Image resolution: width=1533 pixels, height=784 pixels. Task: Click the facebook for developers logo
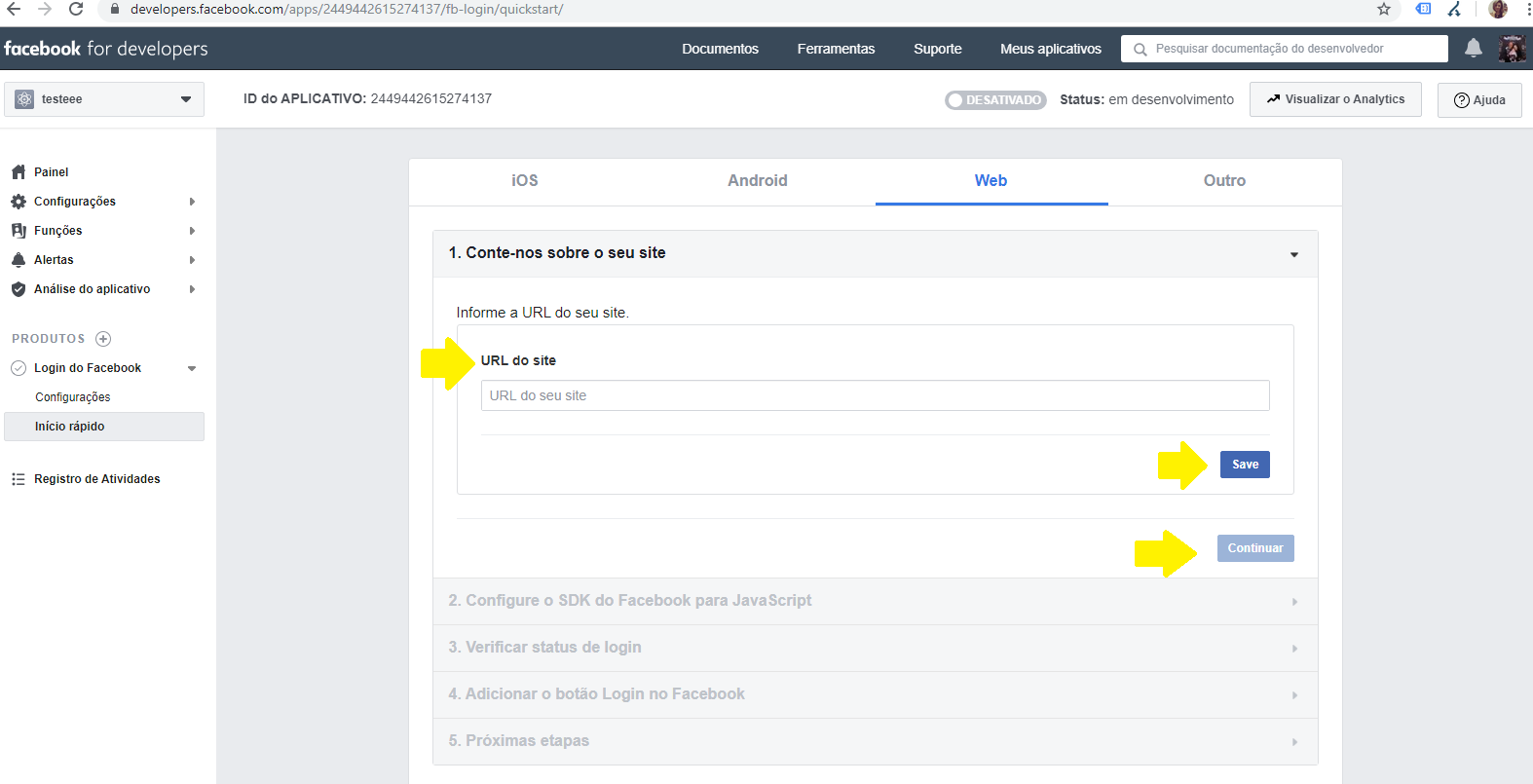coord(105,49)
